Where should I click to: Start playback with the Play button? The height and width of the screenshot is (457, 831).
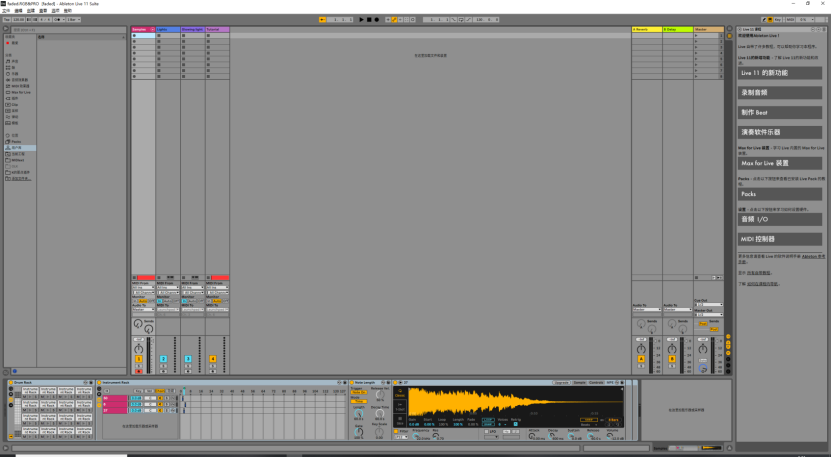pos(361,20)
